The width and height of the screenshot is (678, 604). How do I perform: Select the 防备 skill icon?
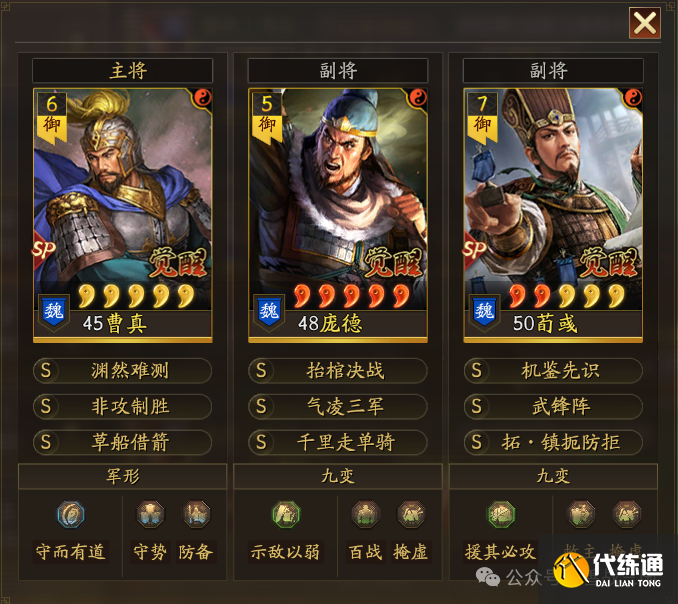click(x=196, y=514)
